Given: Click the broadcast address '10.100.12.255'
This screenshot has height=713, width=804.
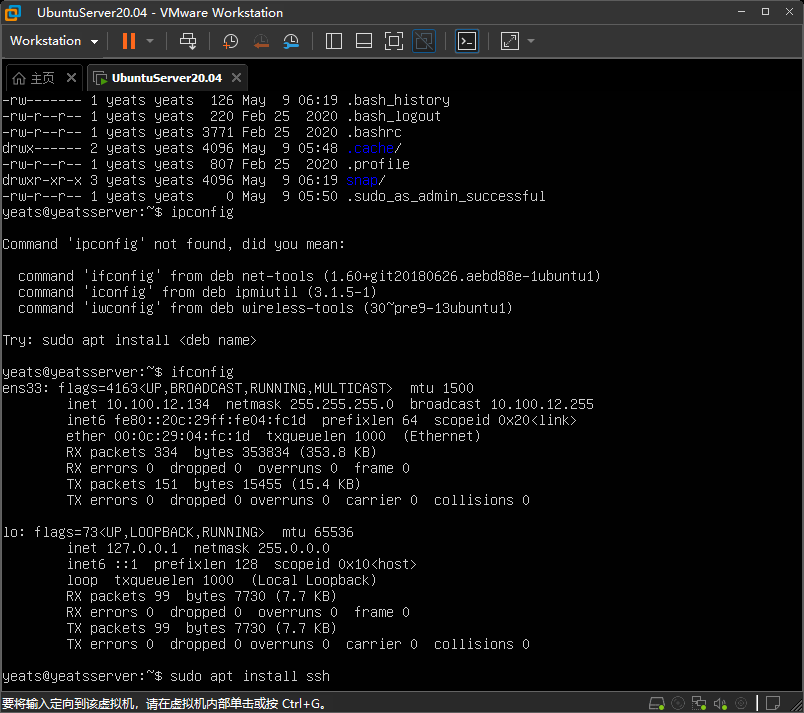Looking at the screenshot, I should 542,404.
